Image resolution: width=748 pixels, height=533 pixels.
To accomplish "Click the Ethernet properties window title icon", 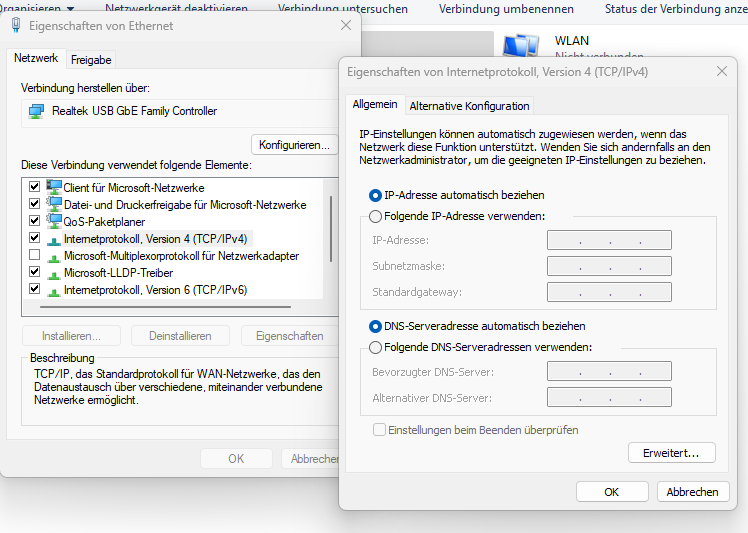I will pos(16,25).
